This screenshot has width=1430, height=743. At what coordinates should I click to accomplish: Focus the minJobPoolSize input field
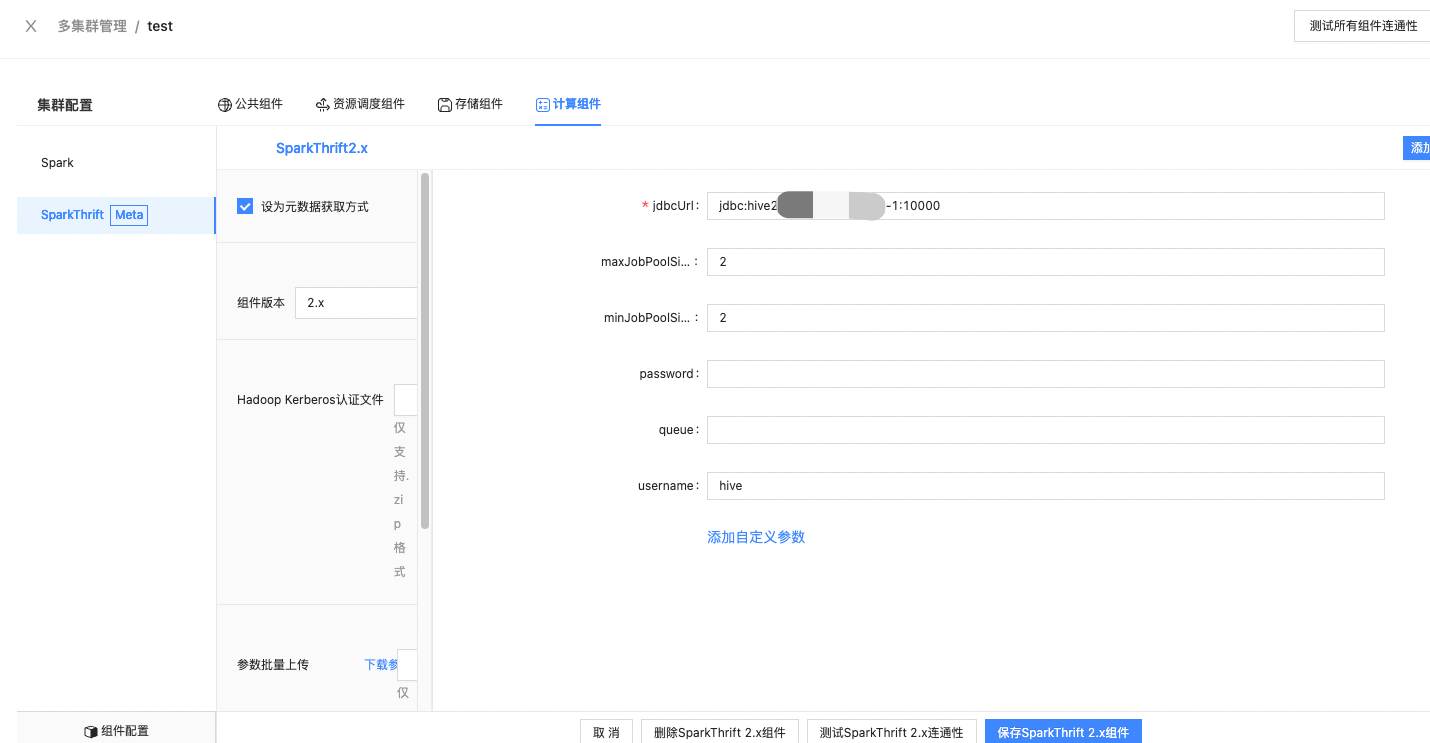(1045, 318)
